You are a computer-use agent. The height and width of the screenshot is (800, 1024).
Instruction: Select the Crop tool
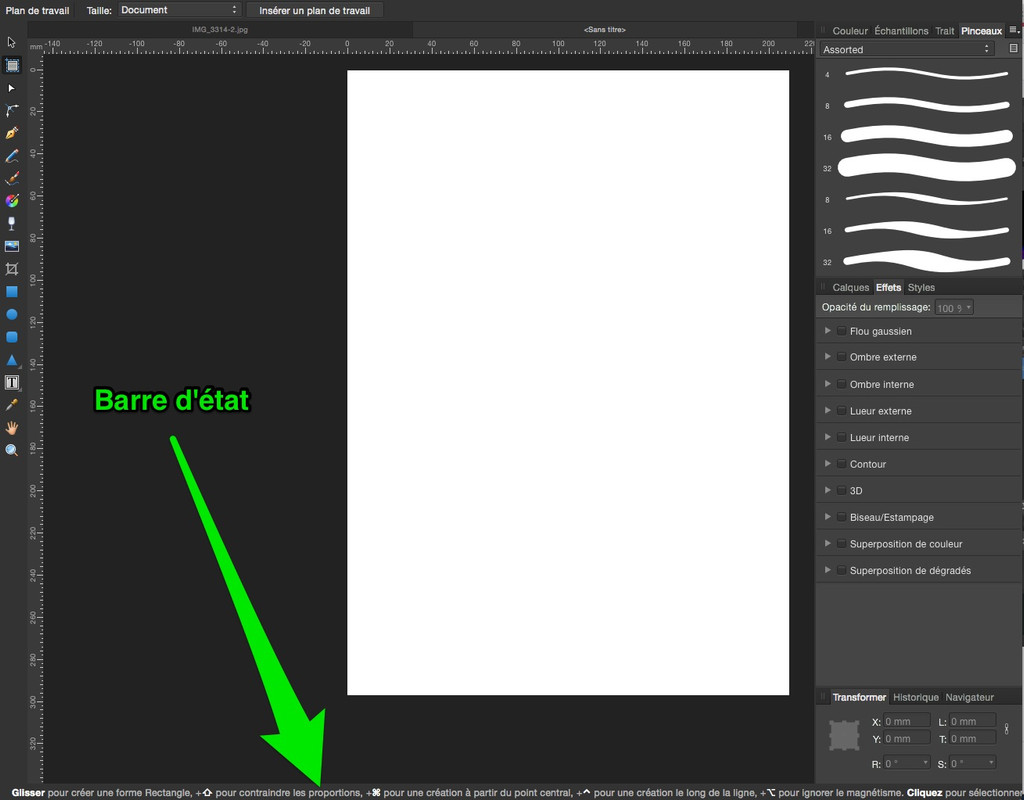pyautogui.click(x=12, y=269)
